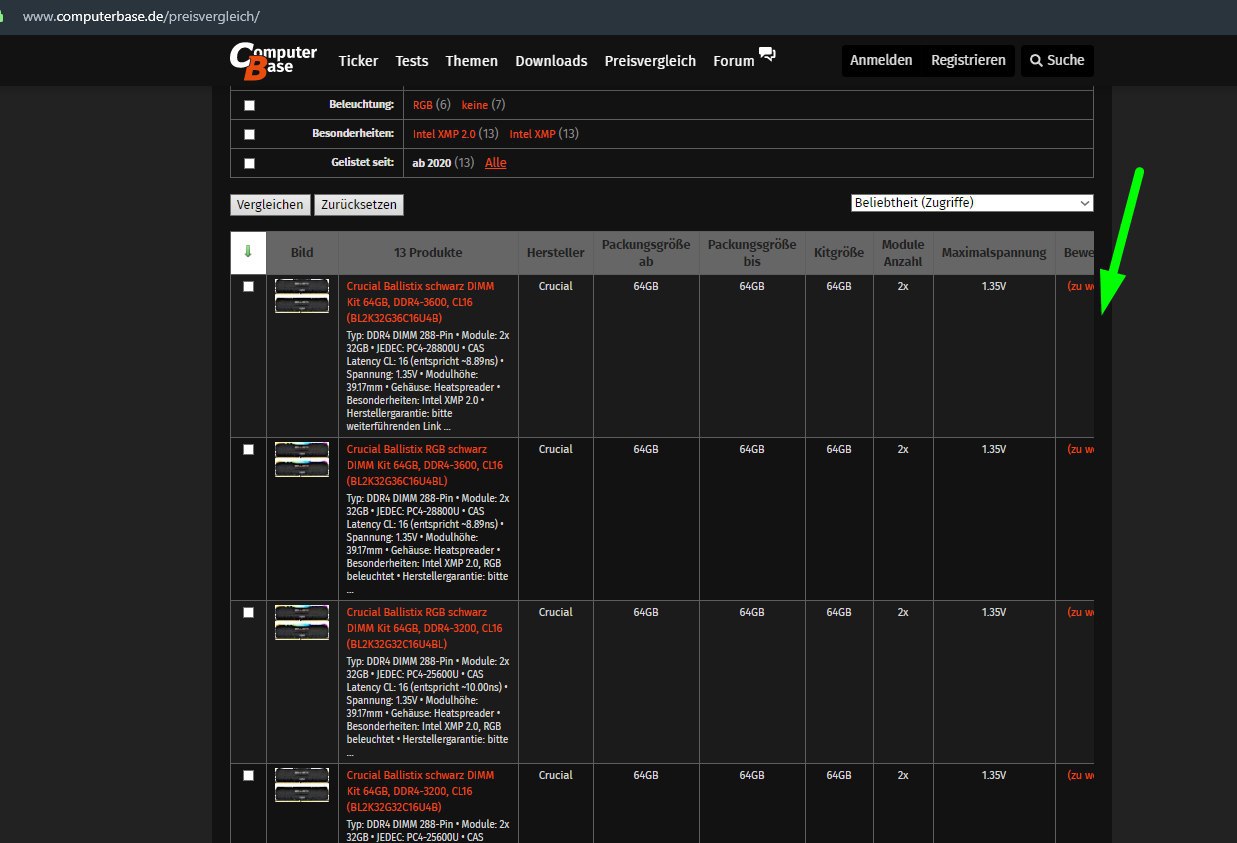The width and height of the screenshot is (1237, 843).
Task: Open Tests in the navigation bar
Action: tap(412, 61)
